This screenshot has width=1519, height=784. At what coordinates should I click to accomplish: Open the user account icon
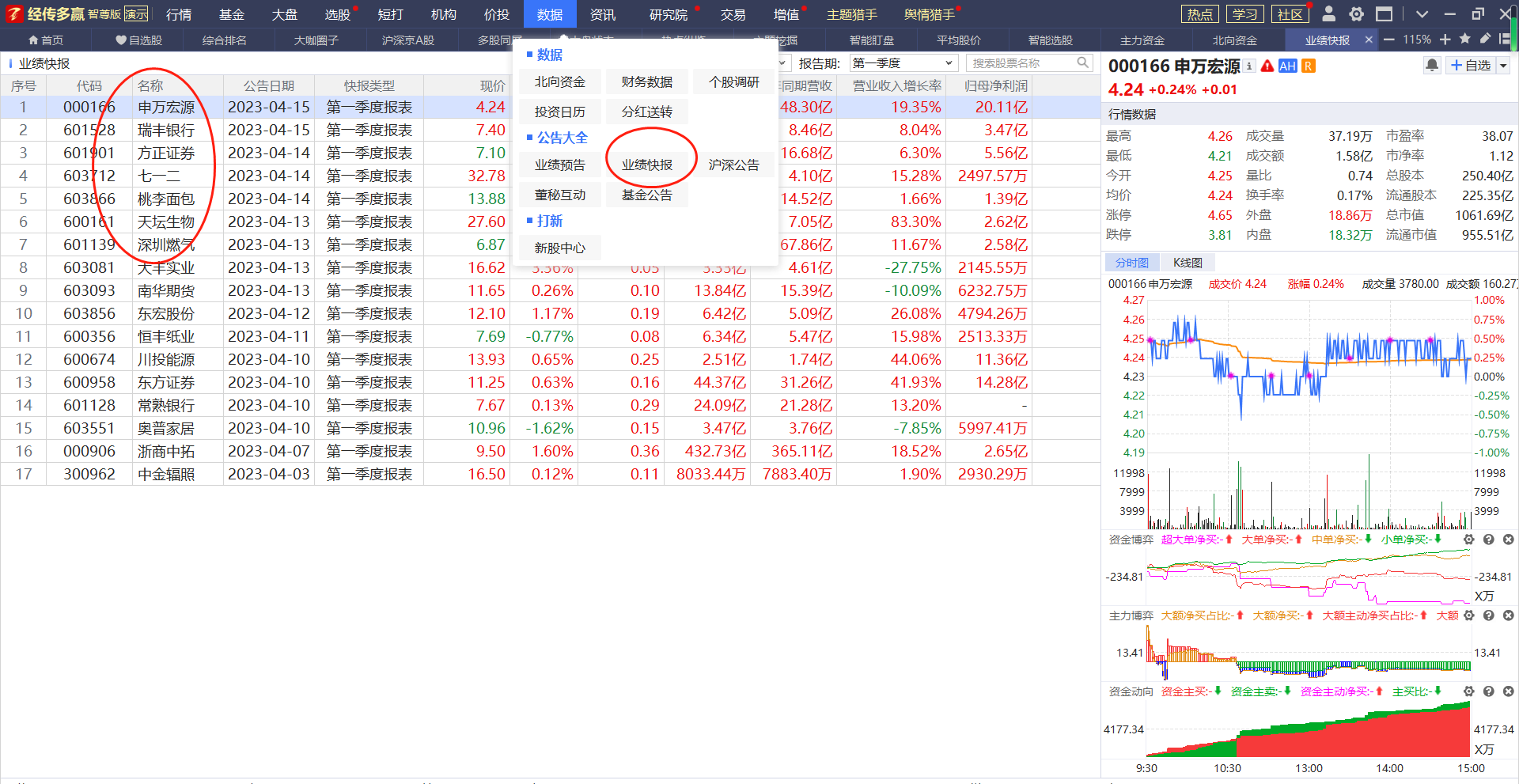[1329, 14]
